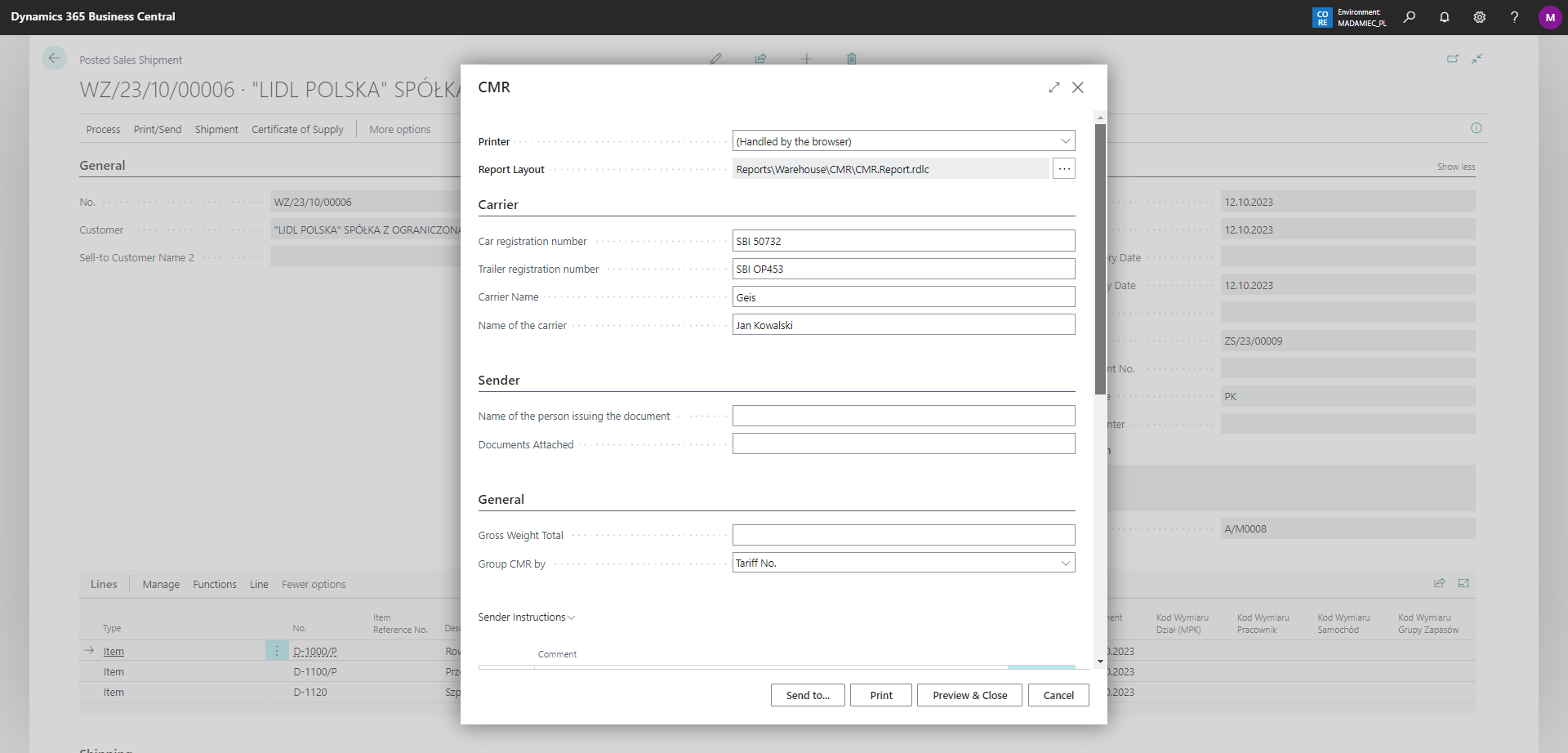Open the Functions menu in Lines
The image size is (1568, 753).
click(x=215, y=584)
